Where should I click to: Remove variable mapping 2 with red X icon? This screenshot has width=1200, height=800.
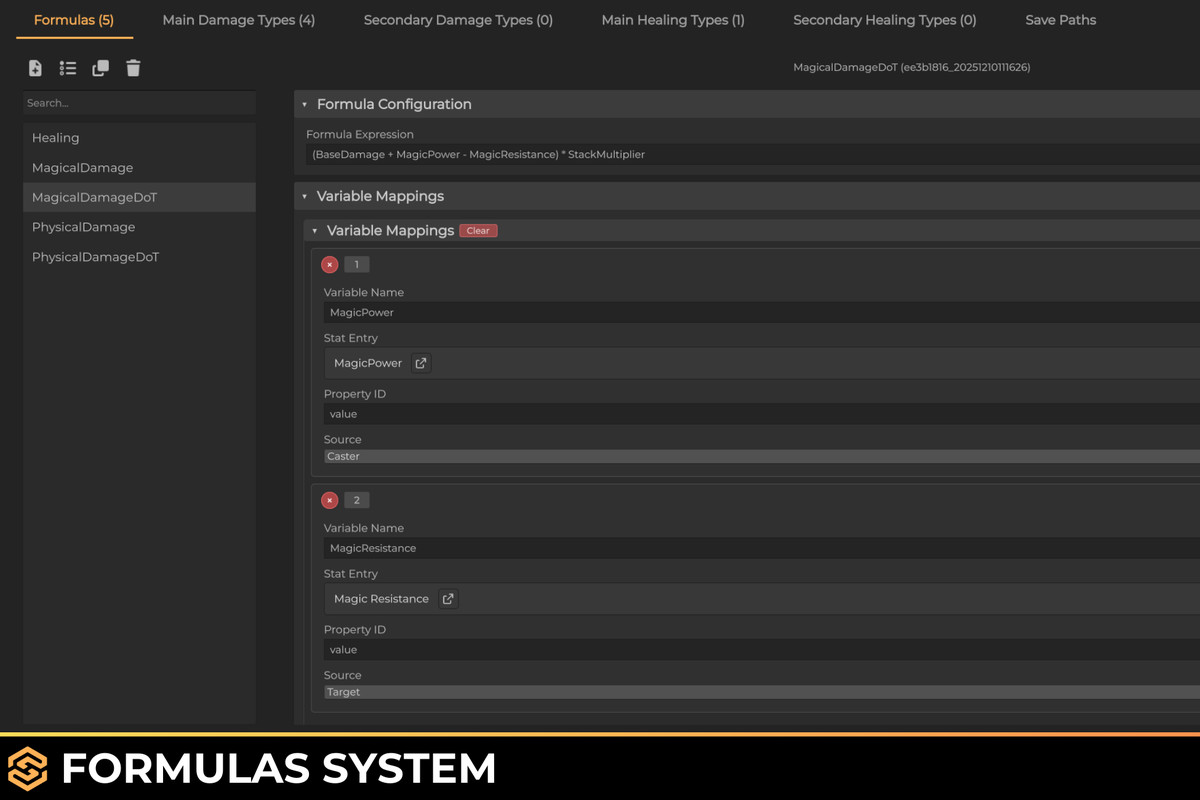click(330, 500)
